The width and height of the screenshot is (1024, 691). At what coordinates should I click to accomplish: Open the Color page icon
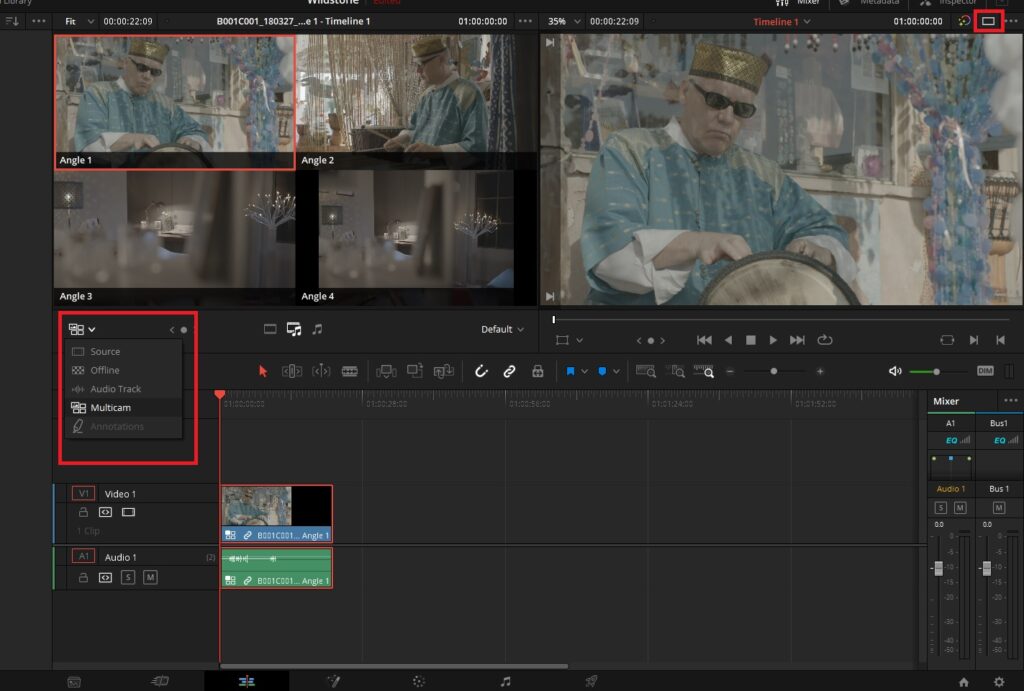pos(419,681)
